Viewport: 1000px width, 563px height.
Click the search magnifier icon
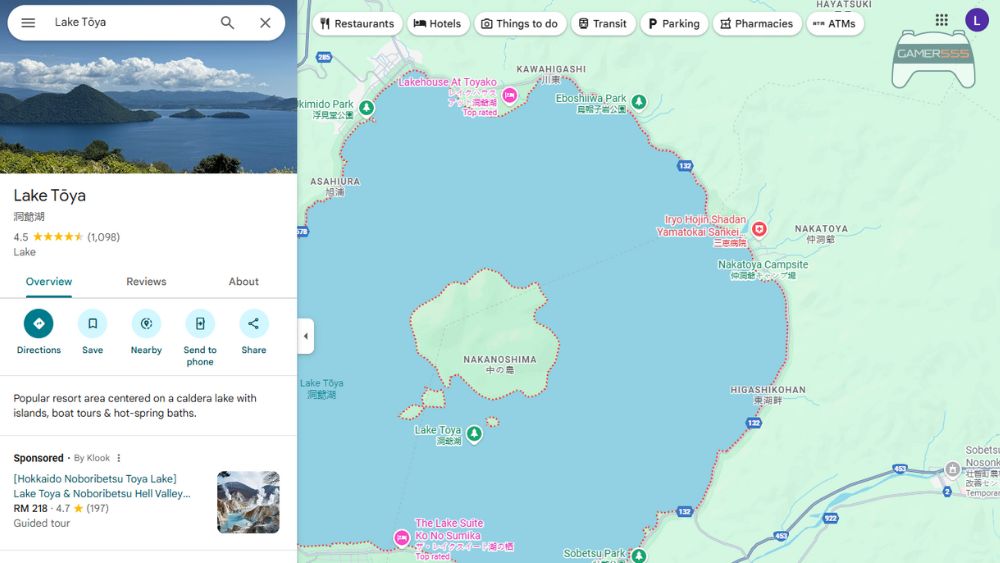pos(227,23)
